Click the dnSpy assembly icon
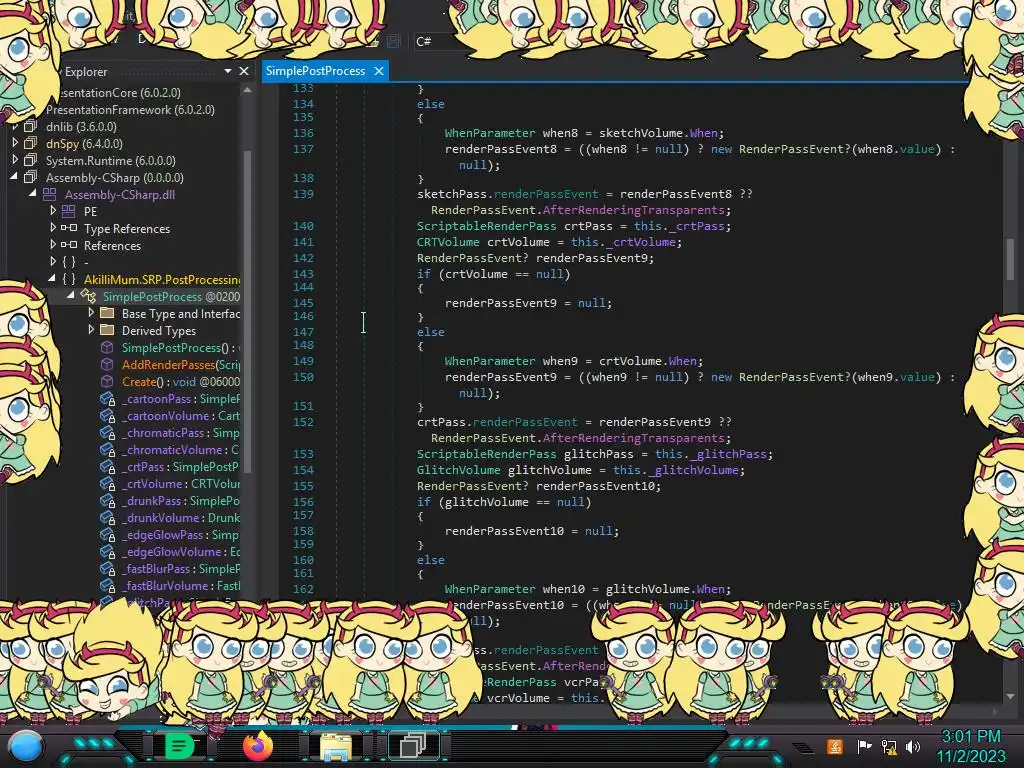 click(x=30, y=143)
